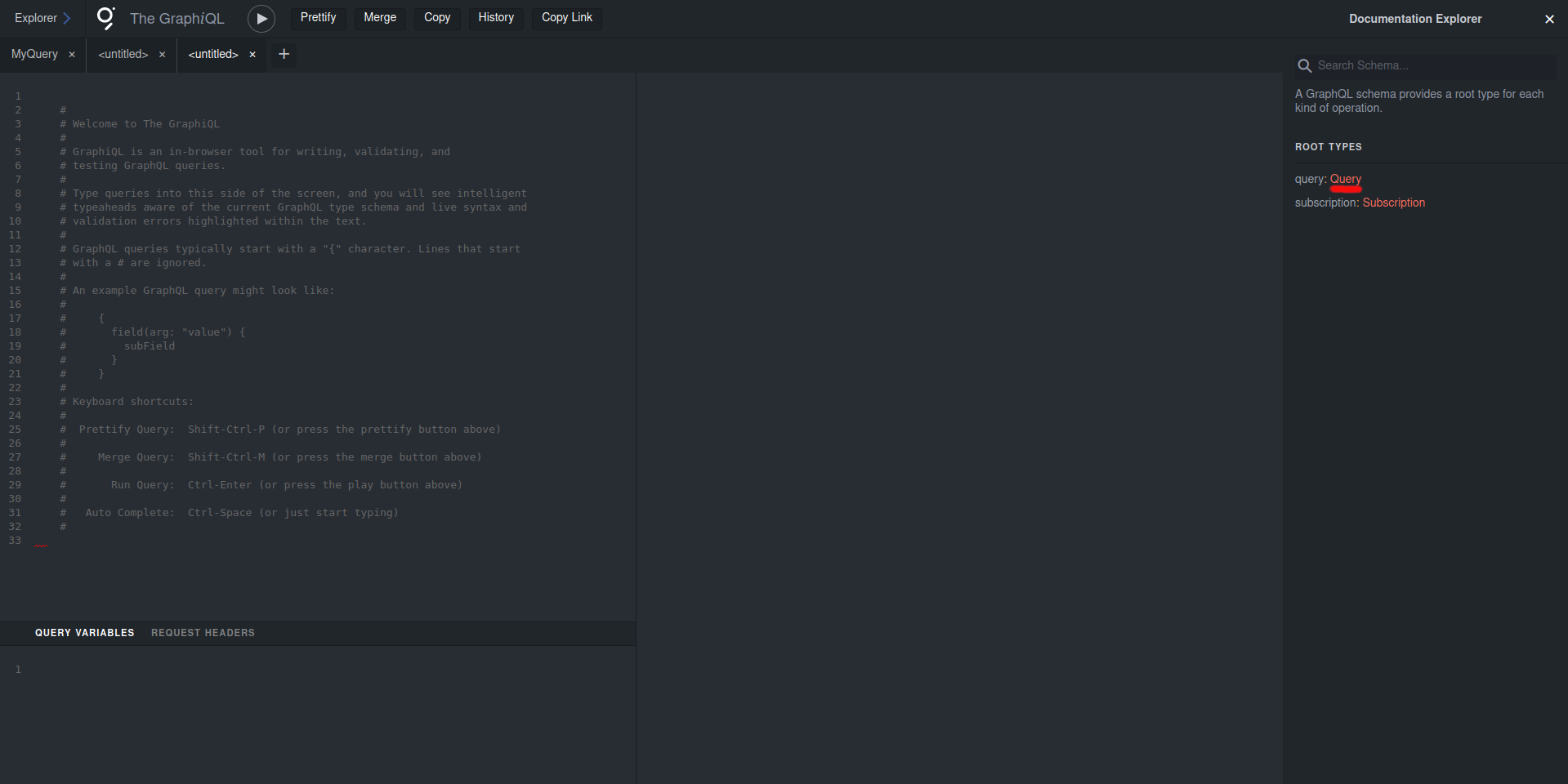Open the Request Headers section
The width and height of the screenshot is (1568, 784).
(x=203, y=633)
